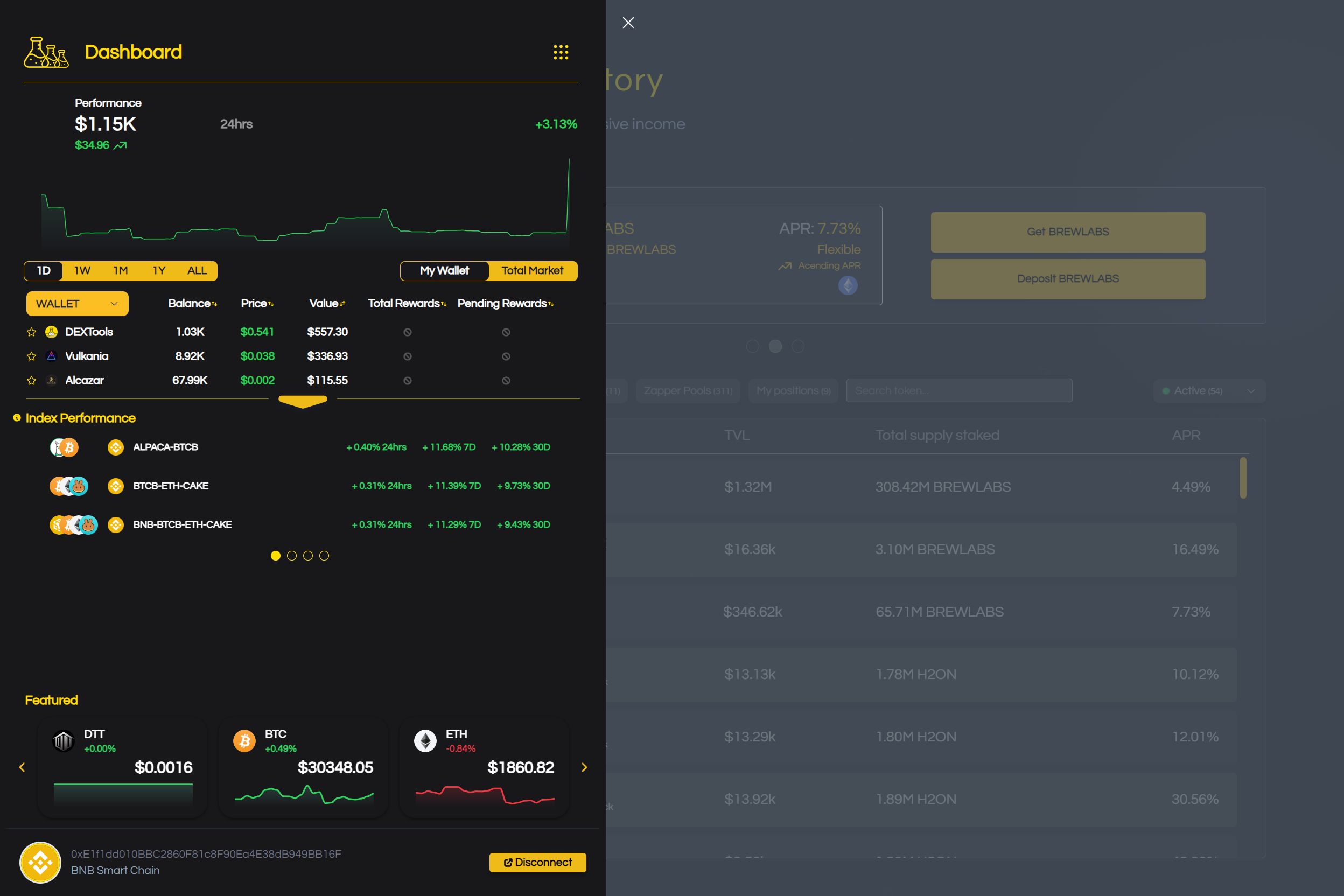This screenshot has width=1344, height=896.
Task: Click the Search token field
Action: [960, 390]
